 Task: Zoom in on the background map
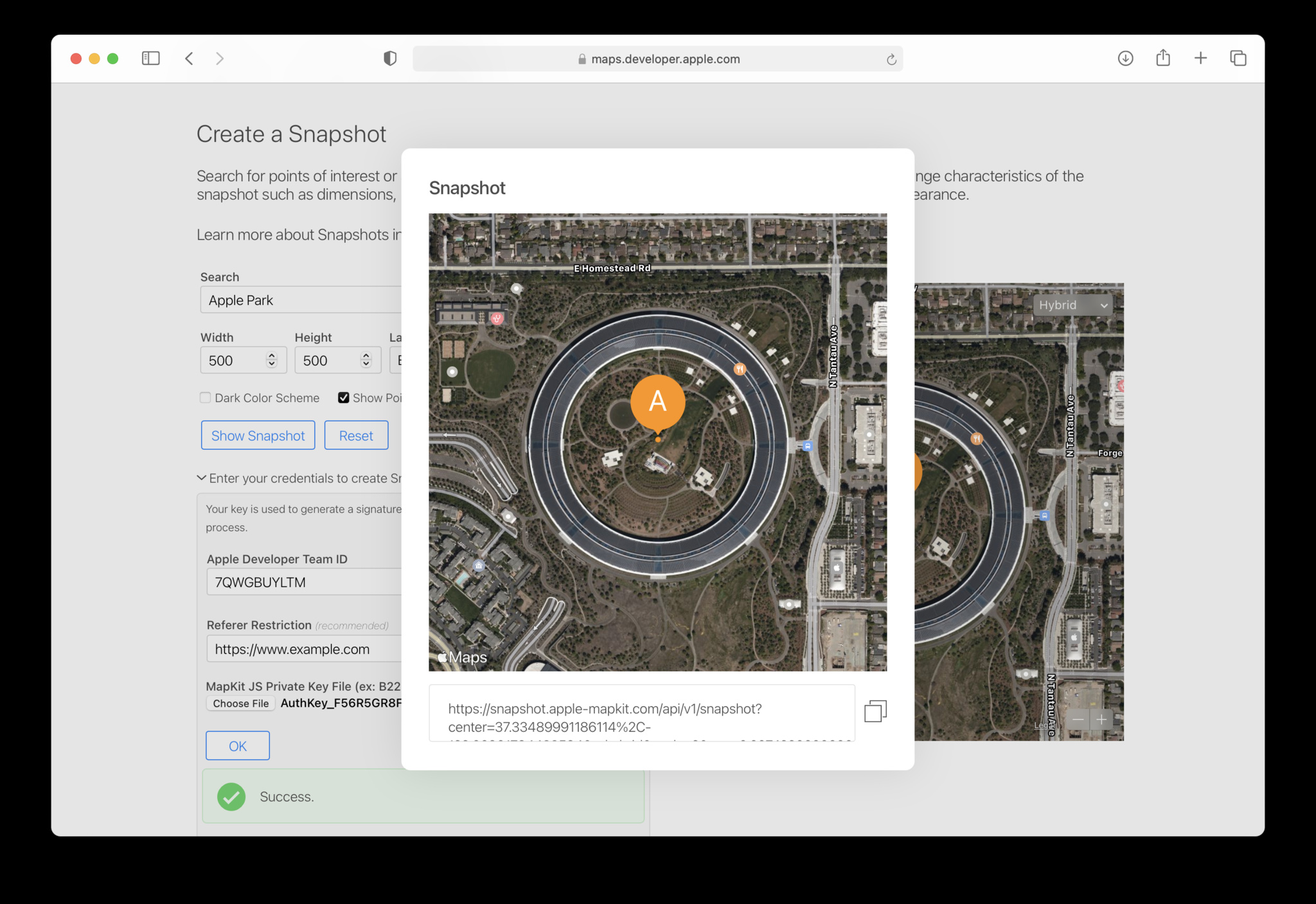tap(1101, 720)
